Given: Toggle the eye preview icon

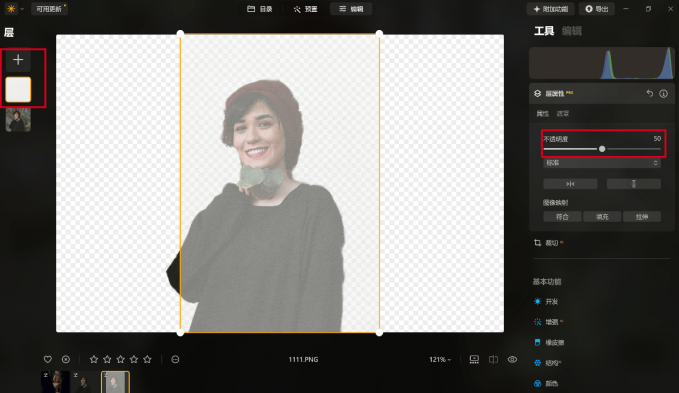Looking at the screenshot, I should coord(512,359).
